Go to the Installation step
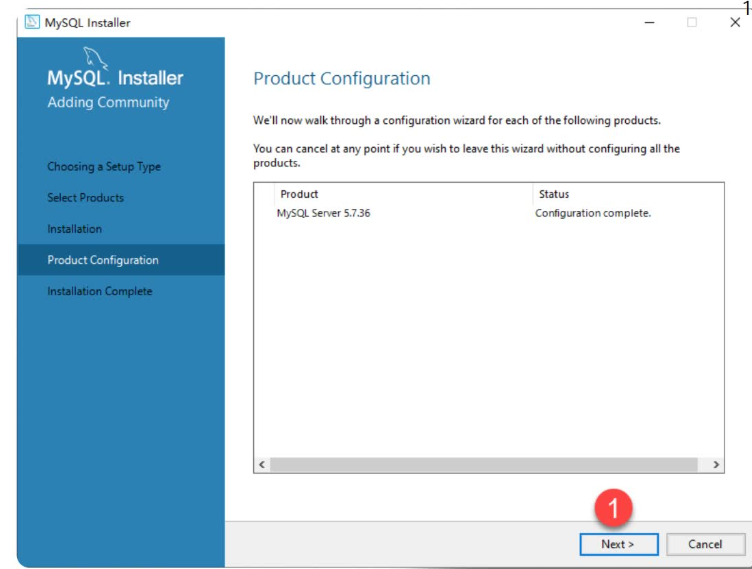 coord(74,229)
